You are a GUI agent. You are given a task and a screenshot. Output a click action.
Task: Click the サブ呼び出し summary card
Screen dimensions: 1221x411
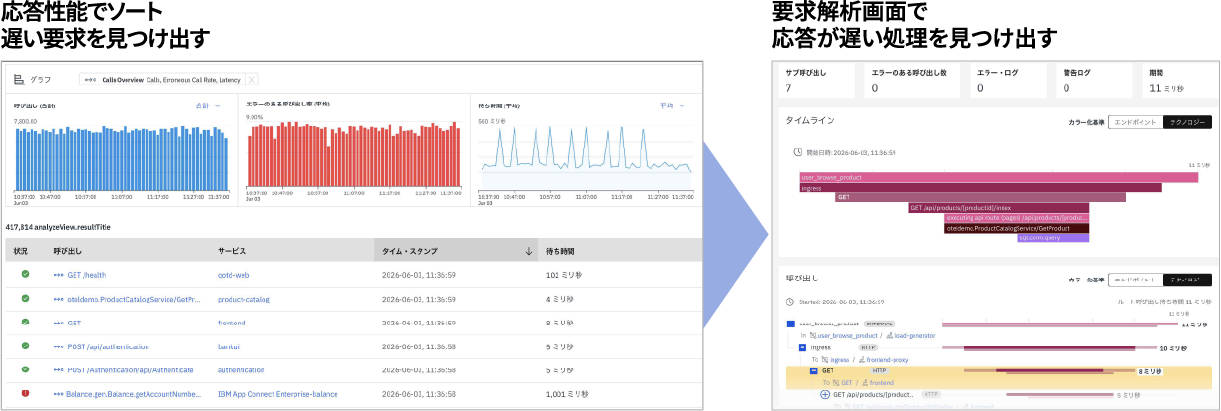816,81
